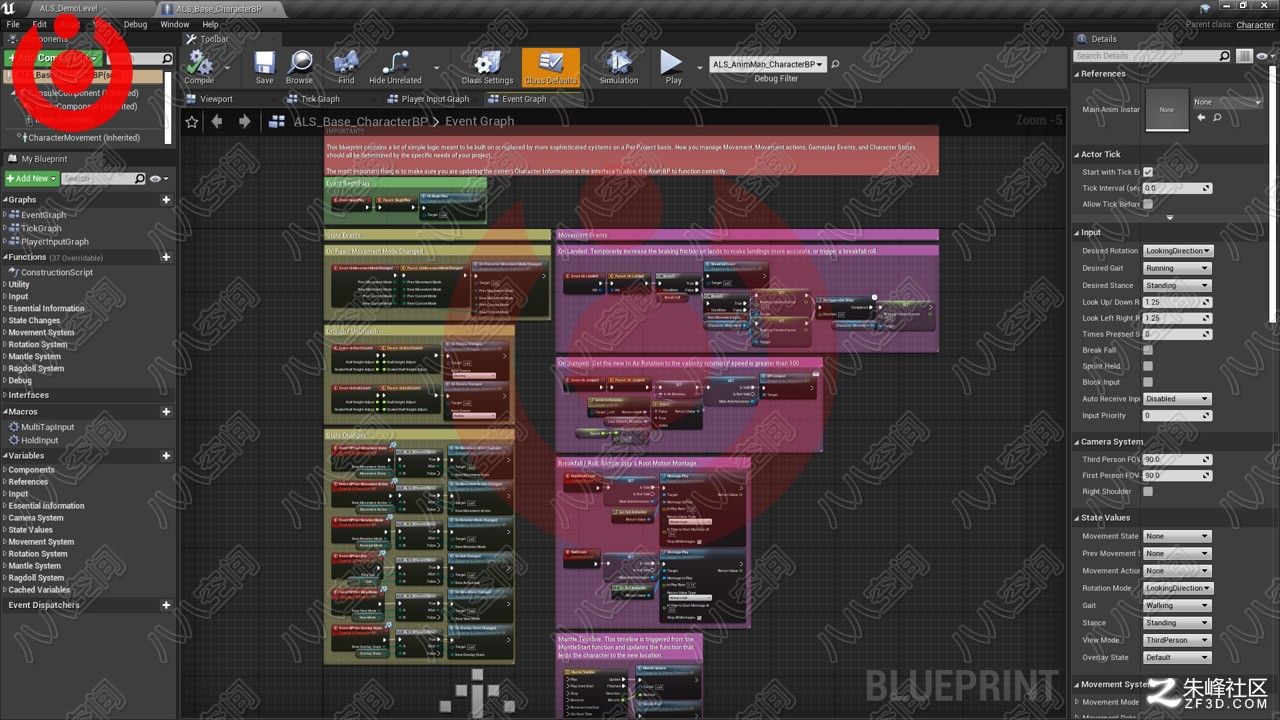This screenshot has height=720, width=1280.
Task: Navigate back in graph history
Action: 217,121
